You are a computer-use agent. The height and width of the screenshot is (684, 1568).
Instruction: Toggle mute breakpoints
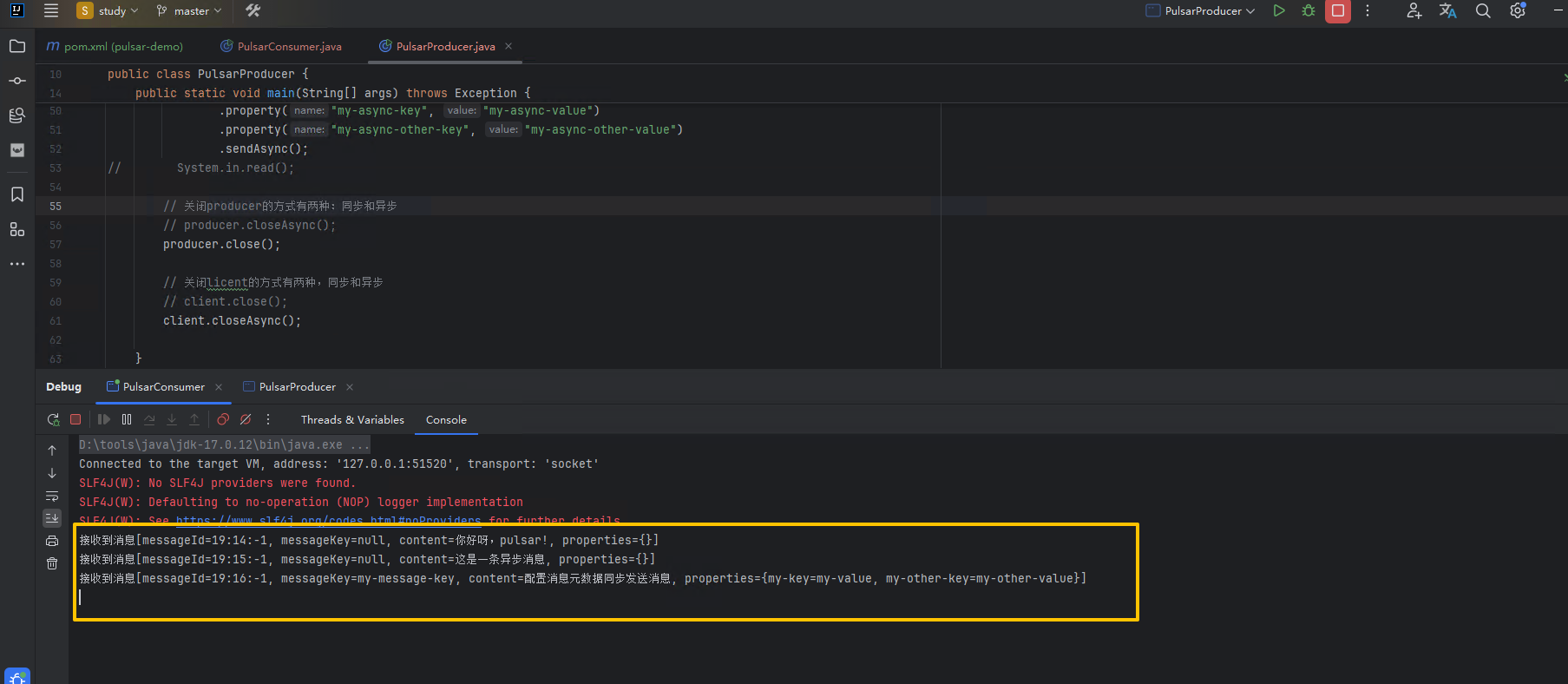pyautogui.click(x=246, y=419)
